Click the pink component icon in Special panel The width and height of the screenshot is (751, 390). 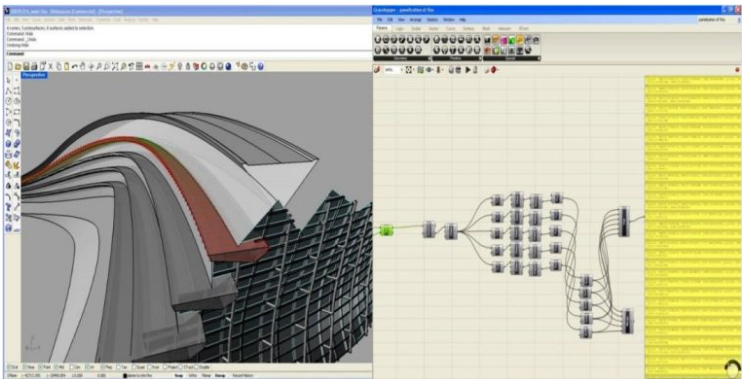[x=503, y=40]
